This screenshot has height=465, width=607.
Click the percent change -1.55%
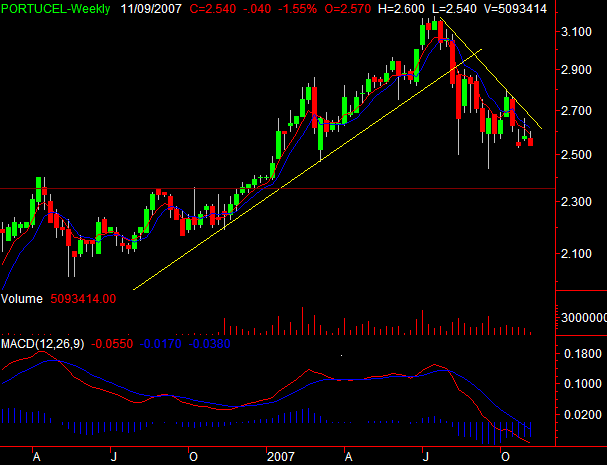click(297, 9)
